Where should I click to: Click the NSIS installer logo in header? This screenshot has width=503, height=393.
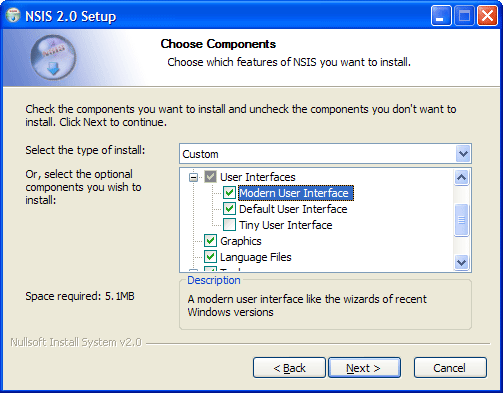tap(53, 58)
